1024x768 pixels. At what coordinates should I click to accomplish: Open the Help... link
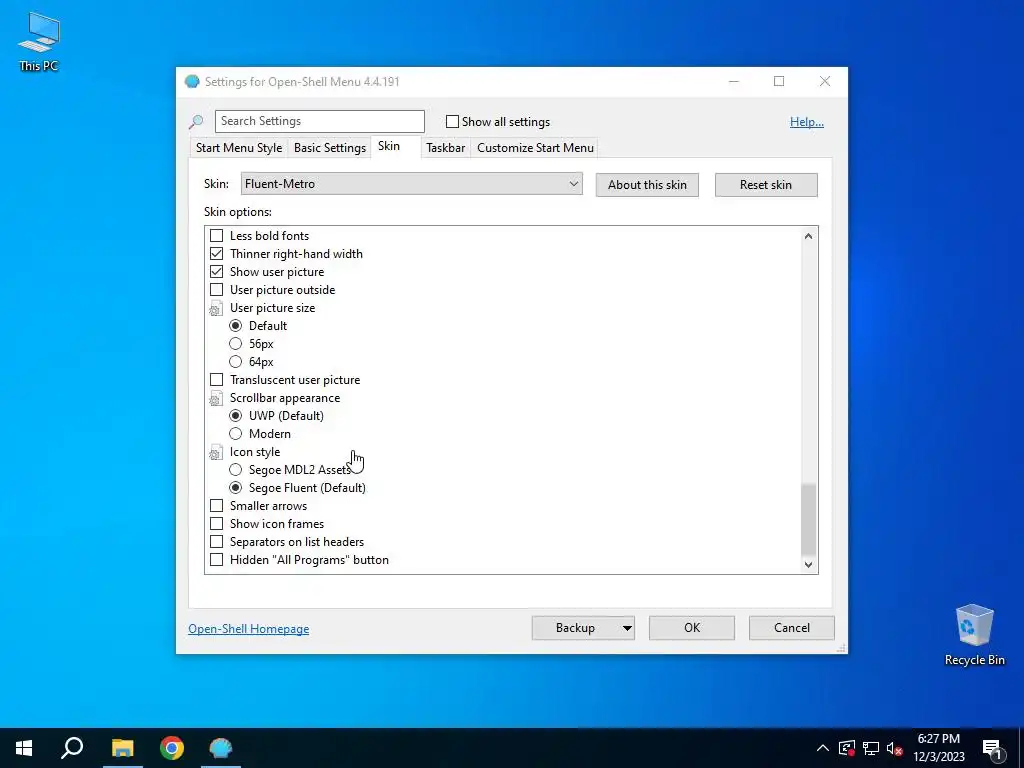tap(807, 122)
